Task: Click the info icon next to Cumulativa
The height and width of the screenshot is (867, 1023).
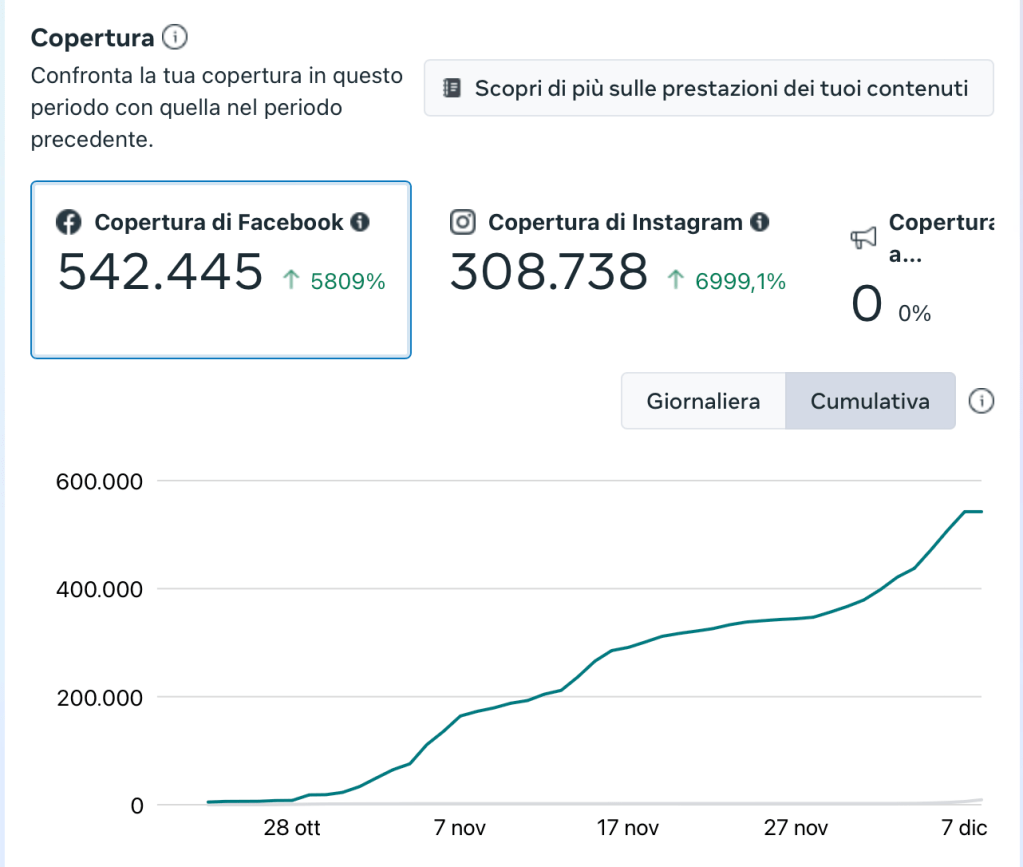Action: pyautogui.click(x=982, y=401)
